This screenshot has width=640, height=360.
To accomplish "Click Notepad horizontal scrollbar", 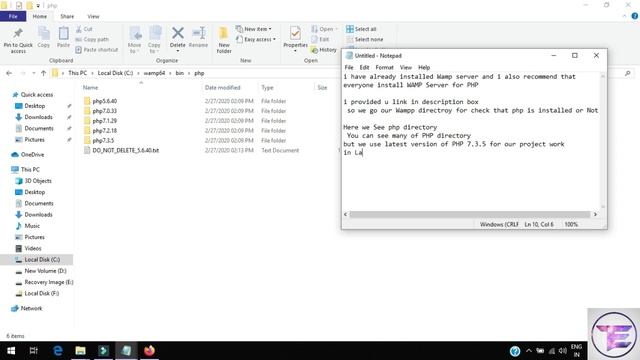I will (470, 214).
